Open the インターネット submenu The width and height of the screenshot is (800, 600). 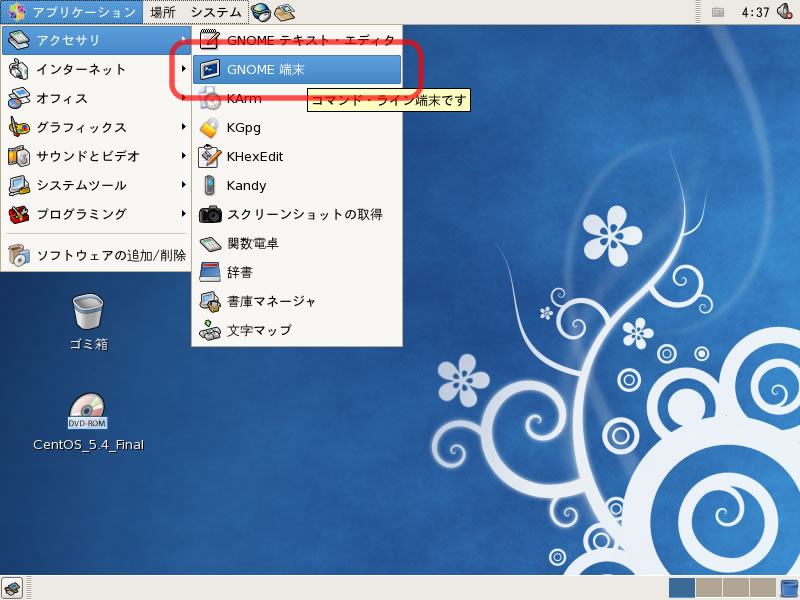click(x=96, y=69)
